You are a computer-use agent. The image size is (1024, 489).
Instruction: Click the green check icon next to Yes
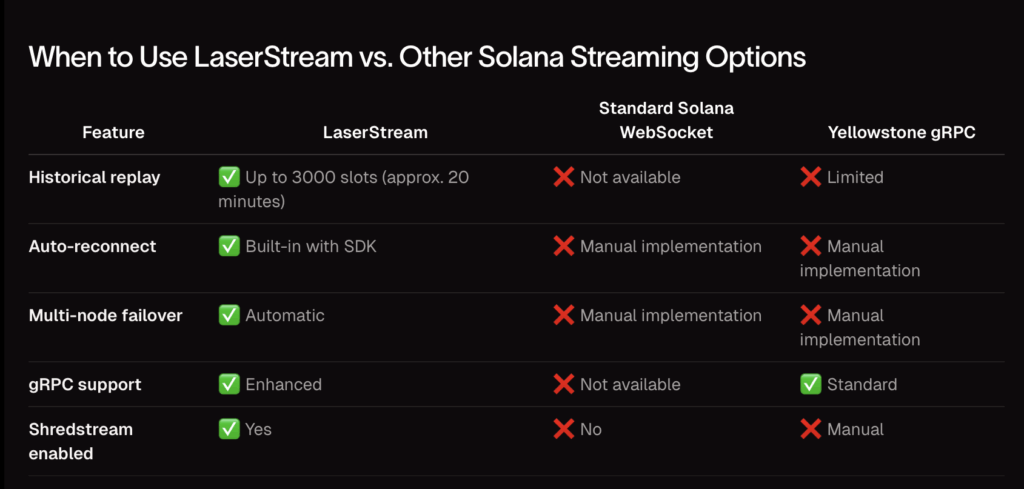(229, 429)
